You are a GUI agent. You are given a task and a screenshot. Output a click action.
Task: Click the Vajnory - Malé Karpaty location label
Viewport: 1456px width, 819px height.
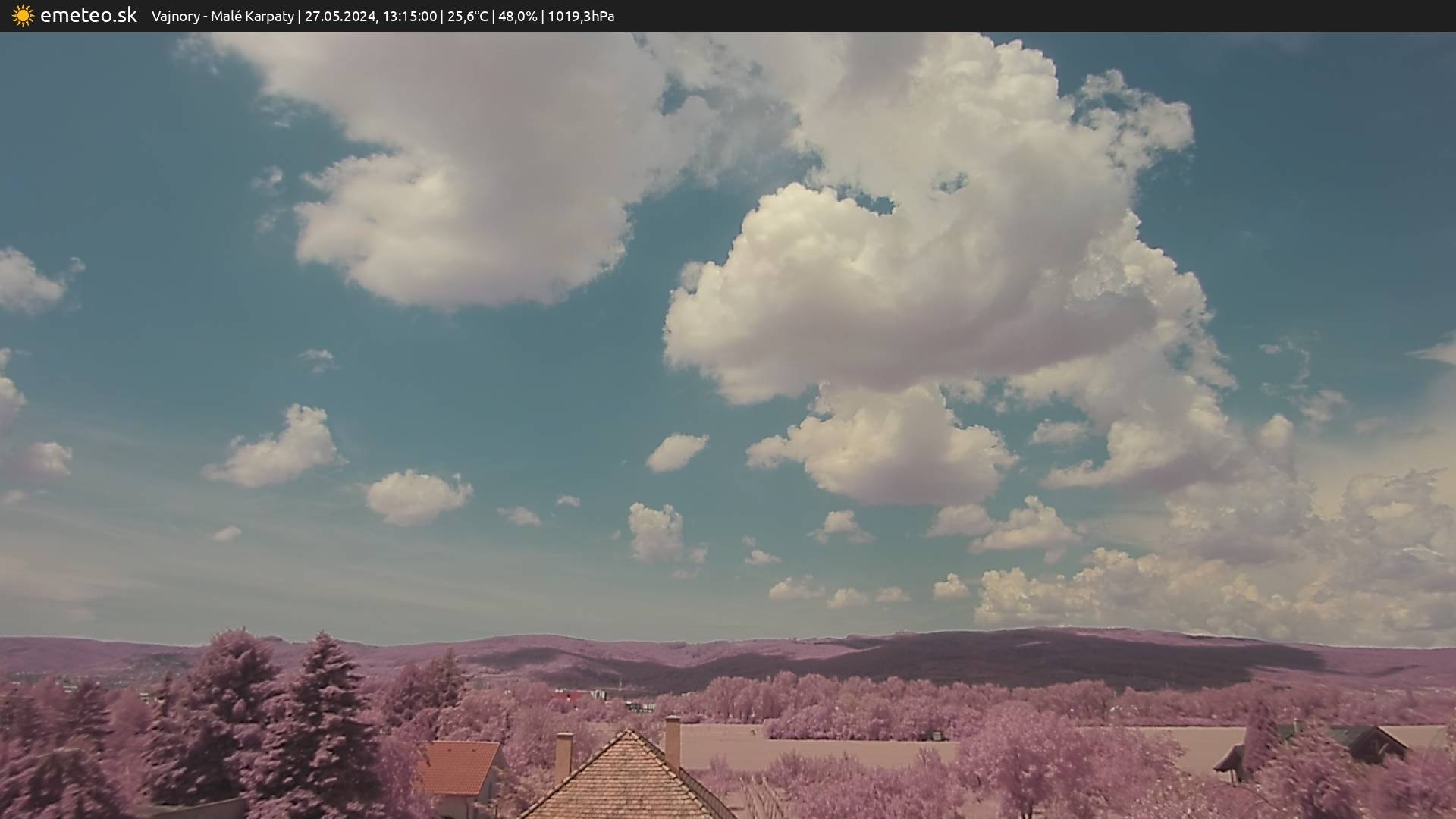point(222,17)
